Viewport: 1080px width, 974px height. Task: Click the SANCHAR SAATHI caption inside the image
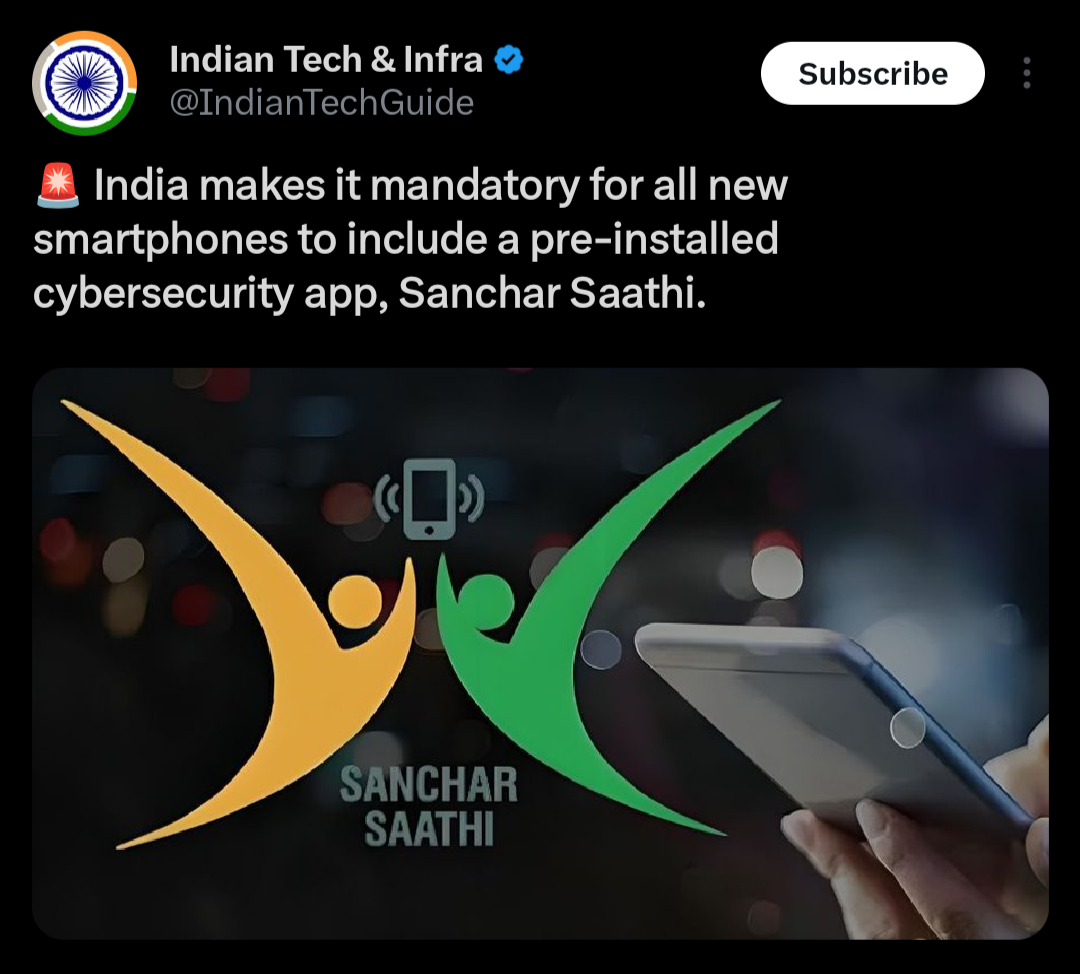pos(429,806)
